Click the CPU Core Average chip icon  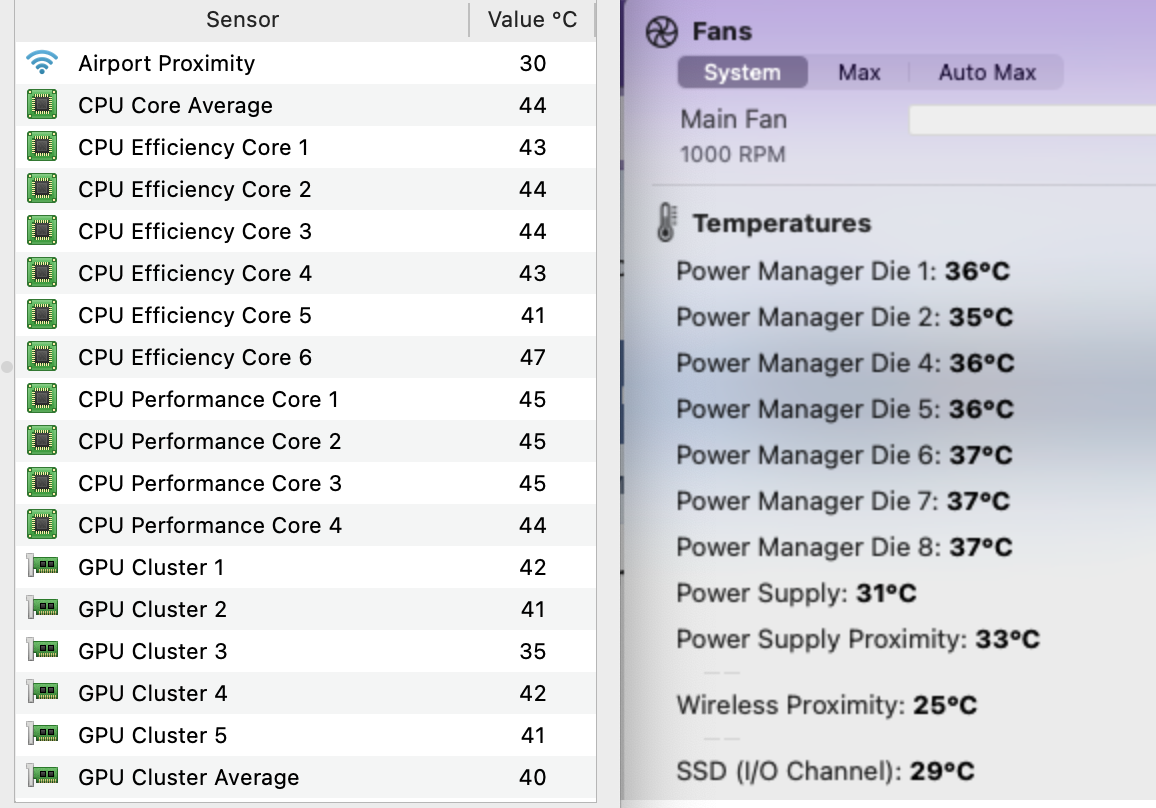point(41,105)
